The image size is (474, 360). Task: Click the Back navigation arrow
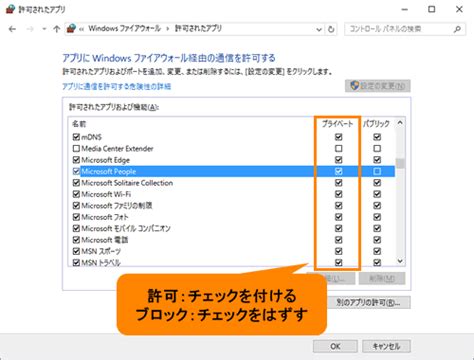point(12,29)
